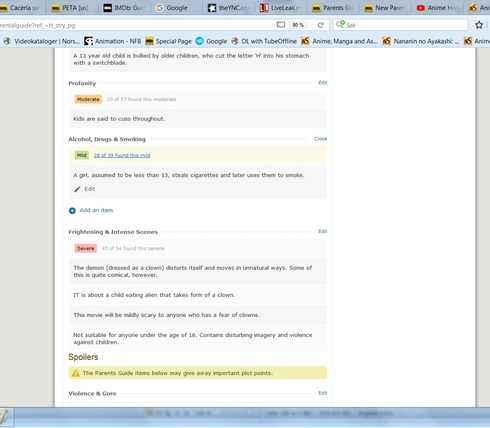Open the Parents Guide tab
The width and height of the screenshot is (490, 428).
click(x=332, y=8)
